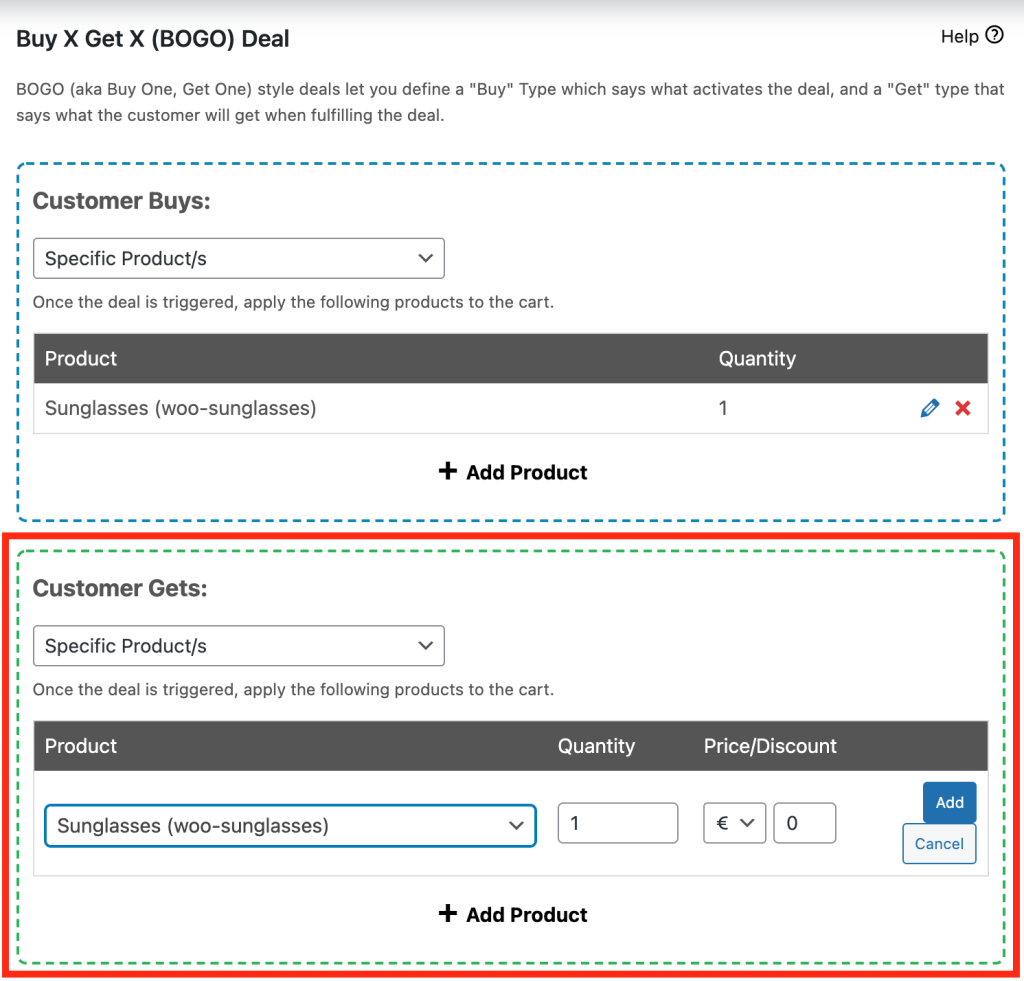Click Product header in Customer Buys table
The height and width of the screenshot is (981, 1024).
click(81, 359)
